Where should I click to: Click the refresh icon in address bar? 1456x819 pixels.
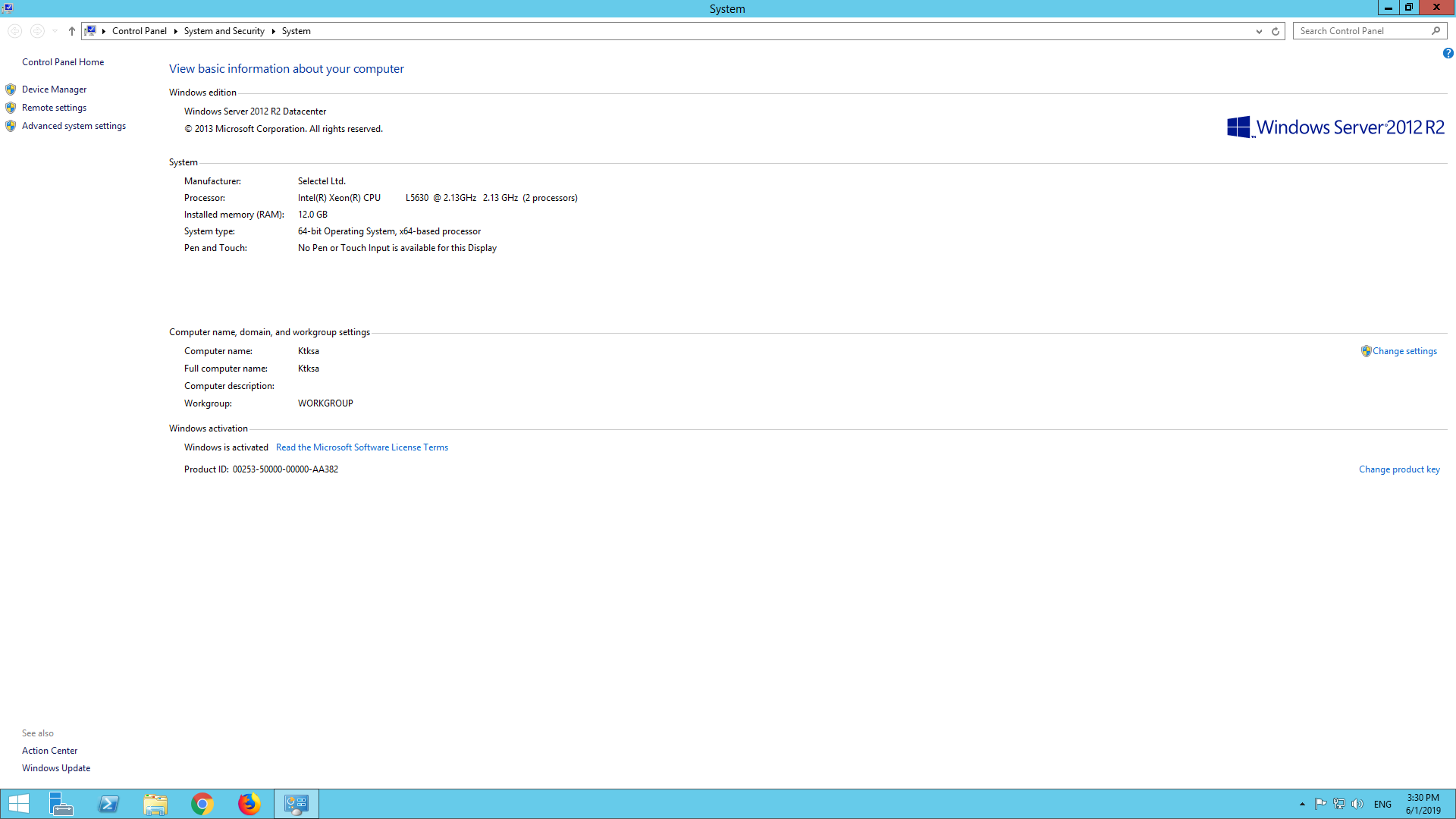1276,31
